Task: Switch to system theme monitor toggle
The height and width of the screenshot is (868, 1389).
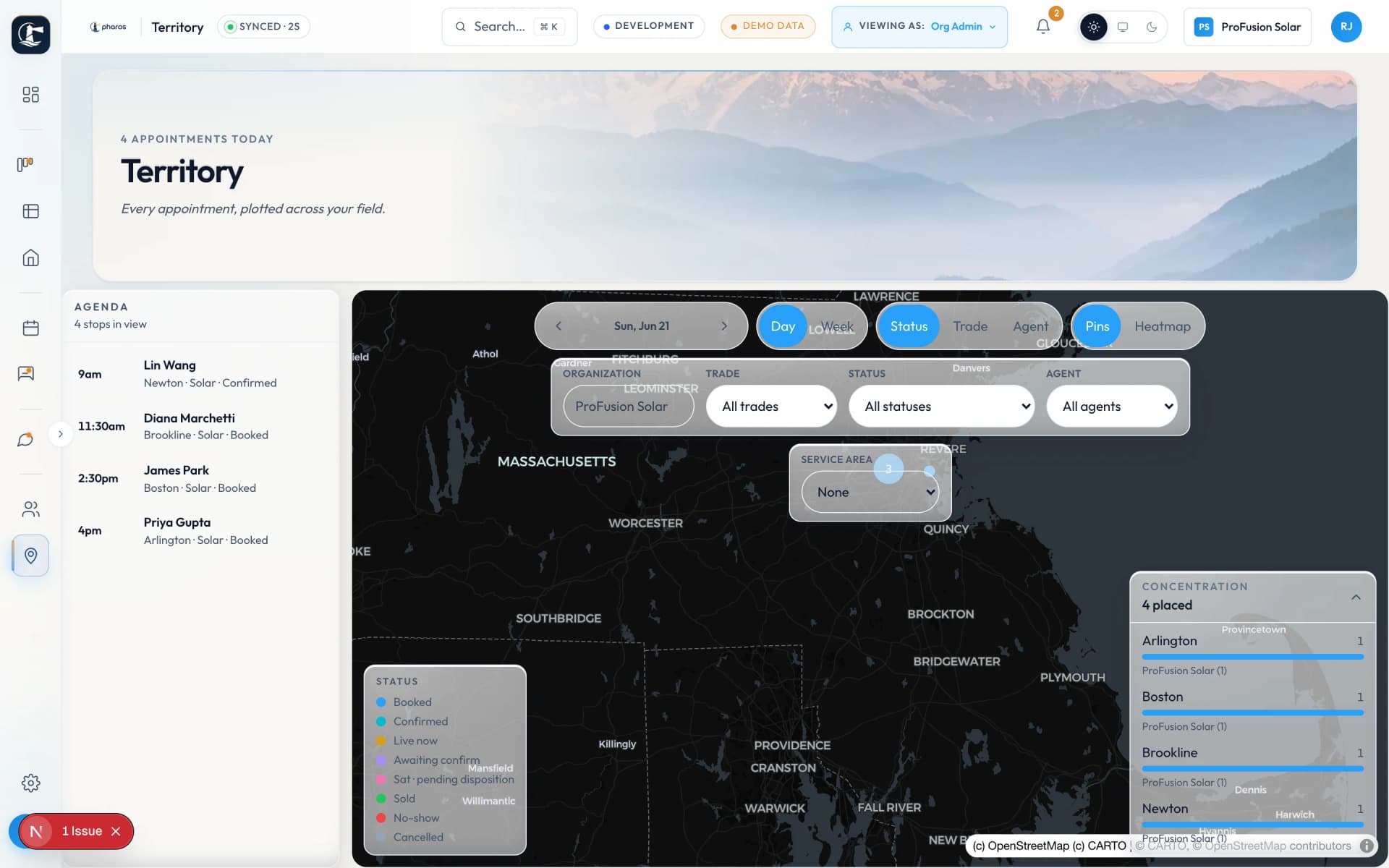Action: click(x=1123, y=27)
